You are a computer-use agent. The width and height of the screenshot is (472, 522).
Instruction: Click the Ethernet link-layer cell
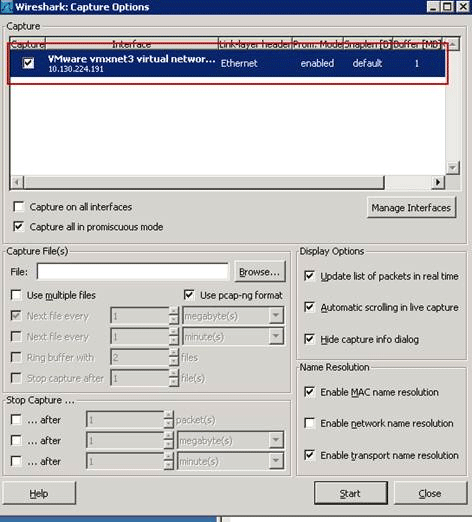tap(239, 63)
